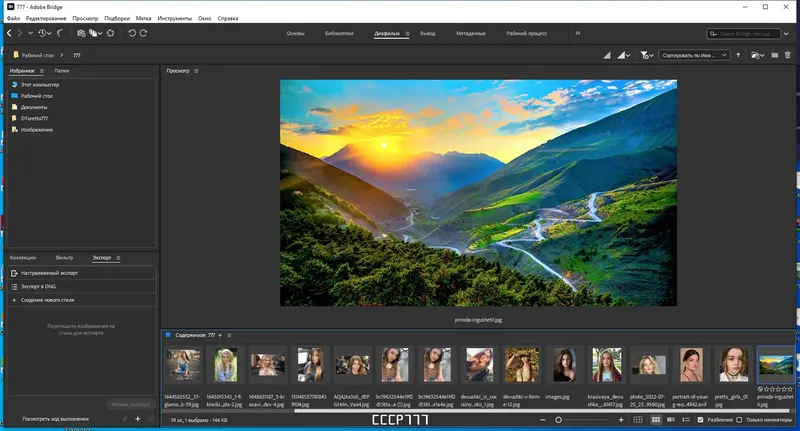This screenshot has height=431, width=800.
Task: Switch to the Вывод workspace
Action: pos(428,33)
